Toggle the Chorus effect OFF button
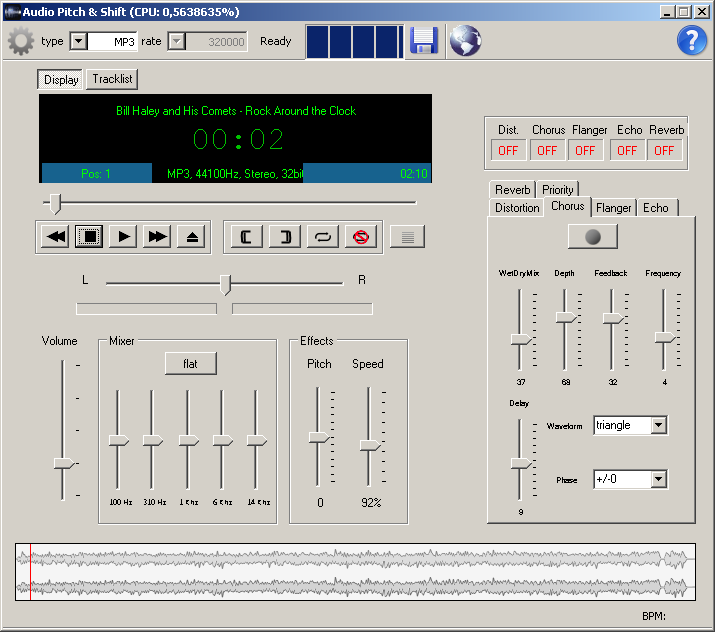 tap(547, 150)
